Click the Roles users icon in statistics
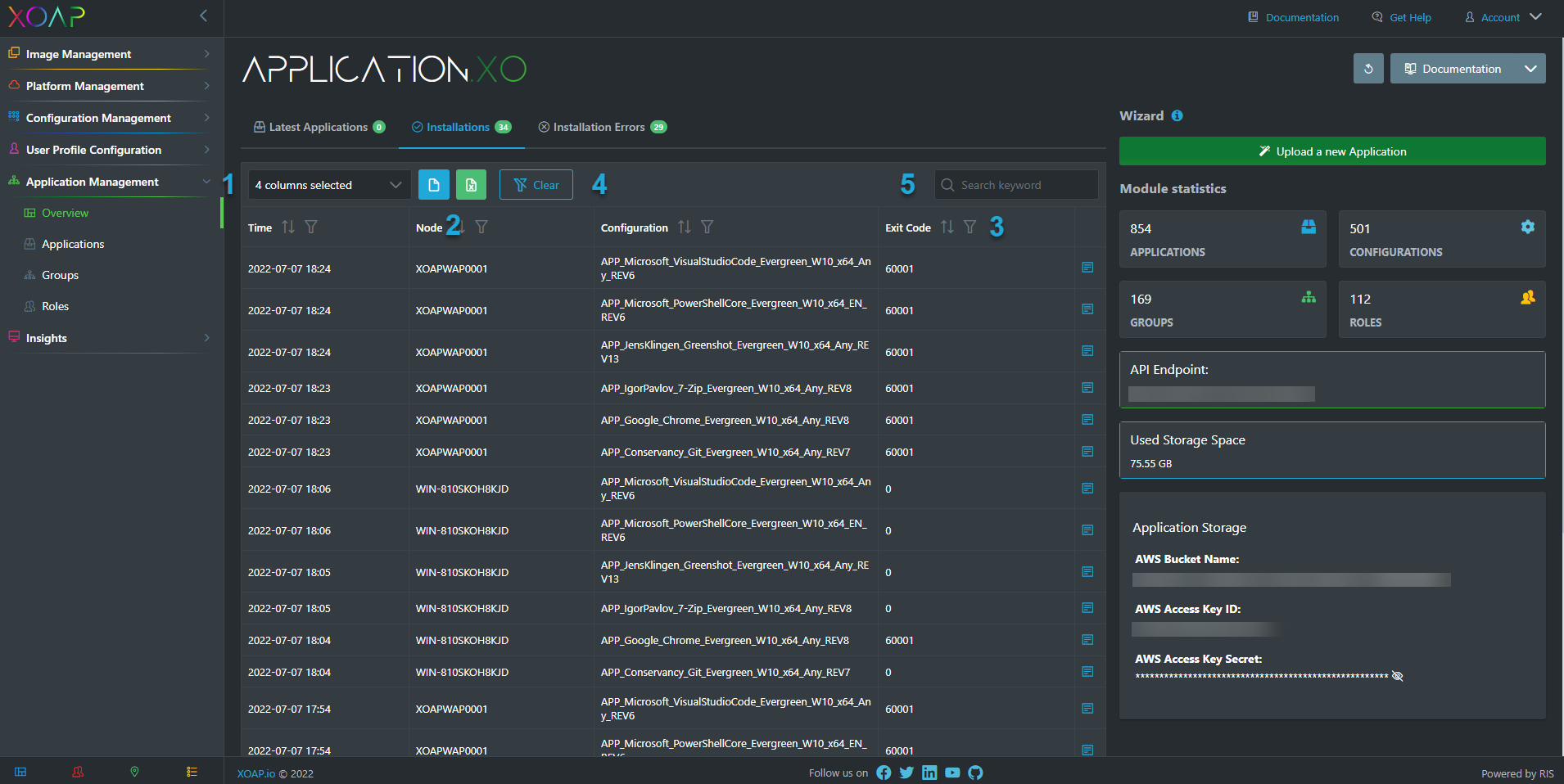Image resolution: width=1564 pixels, height=784 pixels. point(1528,297)
